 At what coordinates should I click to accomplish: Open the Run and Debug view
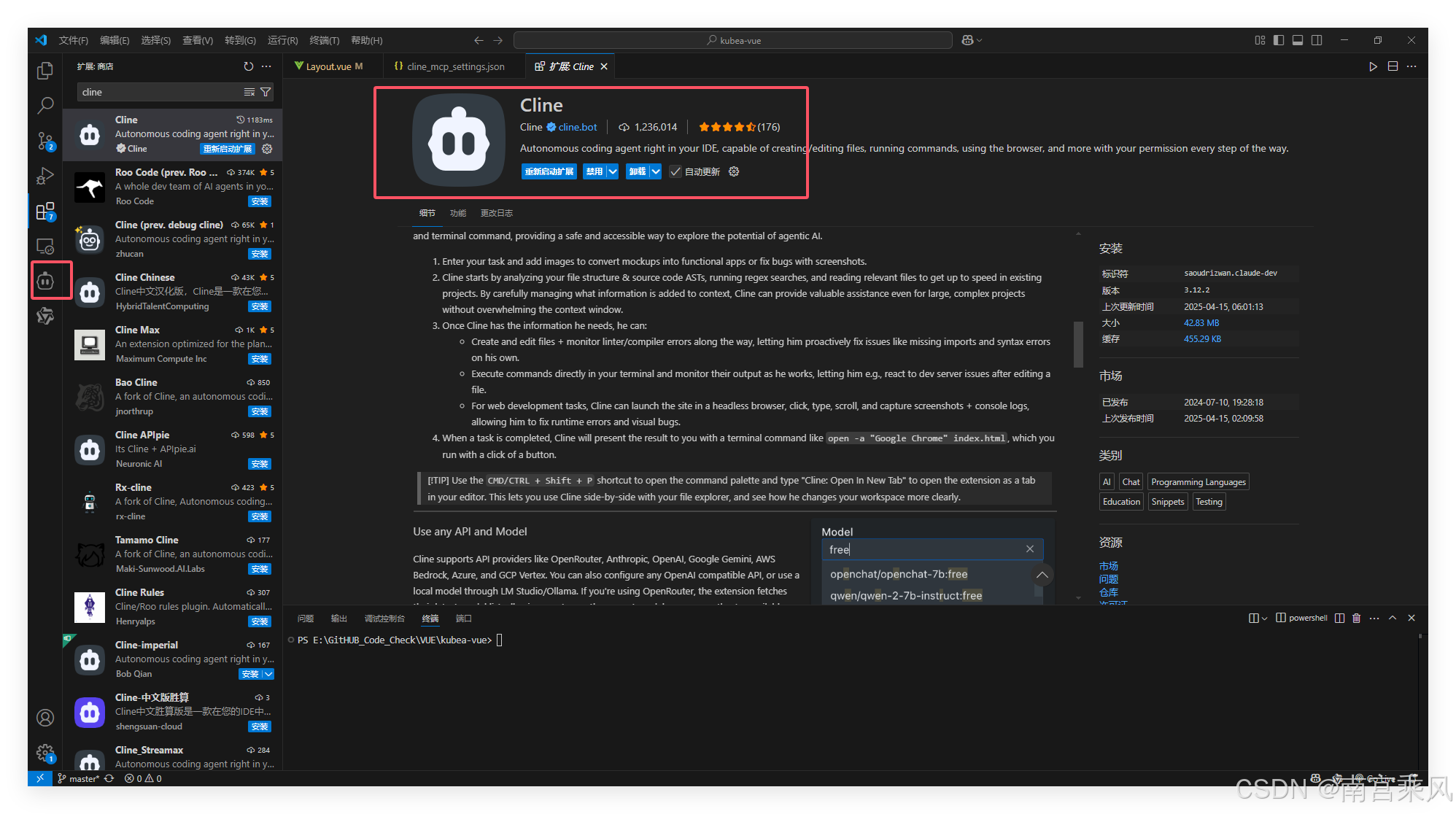pyautogui.click(x=45, y=176)
